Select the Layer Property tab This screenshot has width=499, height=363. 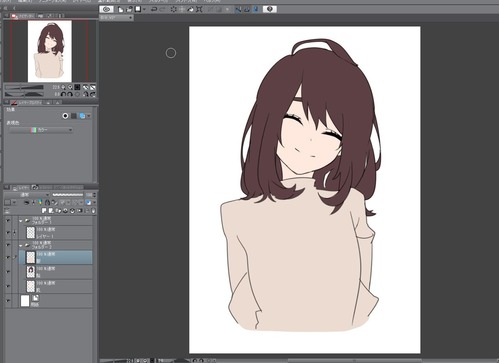click(26, 102)
